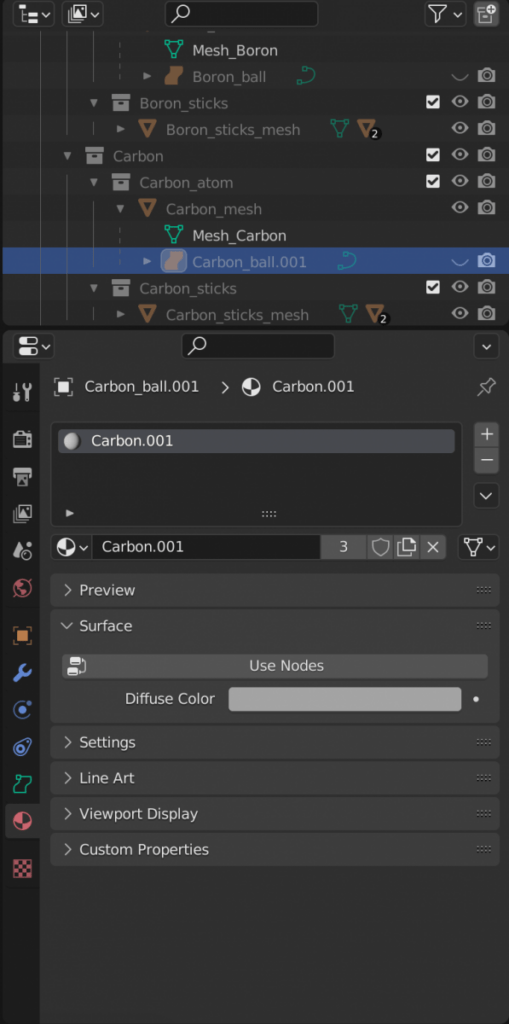This screenshot has width=509, height=1024.
Task: Open the World properties tab
Action: [22, 588]
